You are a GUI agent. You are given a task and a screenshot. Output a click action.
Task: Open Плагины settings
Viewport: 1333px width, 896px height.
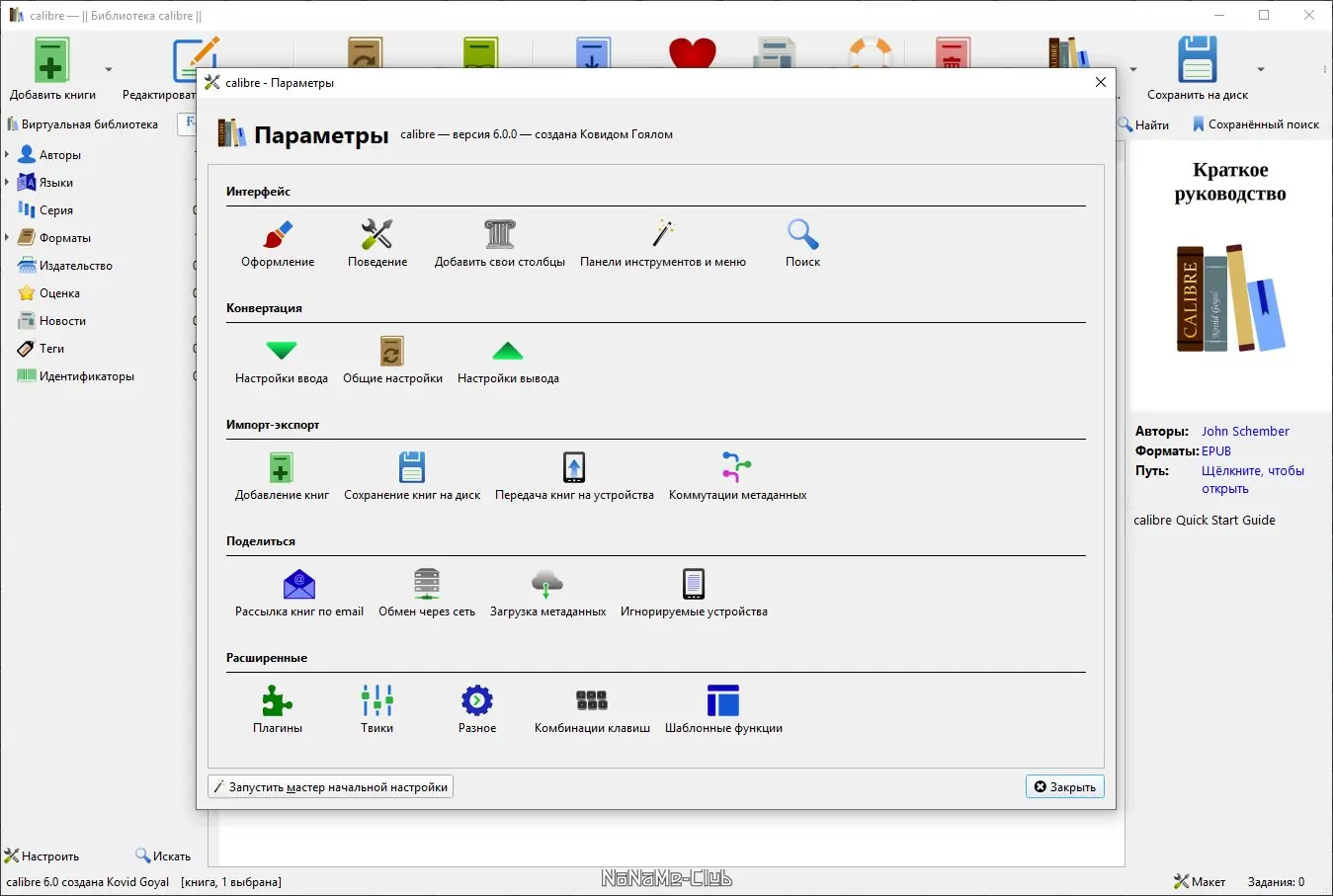coord(278,710)
